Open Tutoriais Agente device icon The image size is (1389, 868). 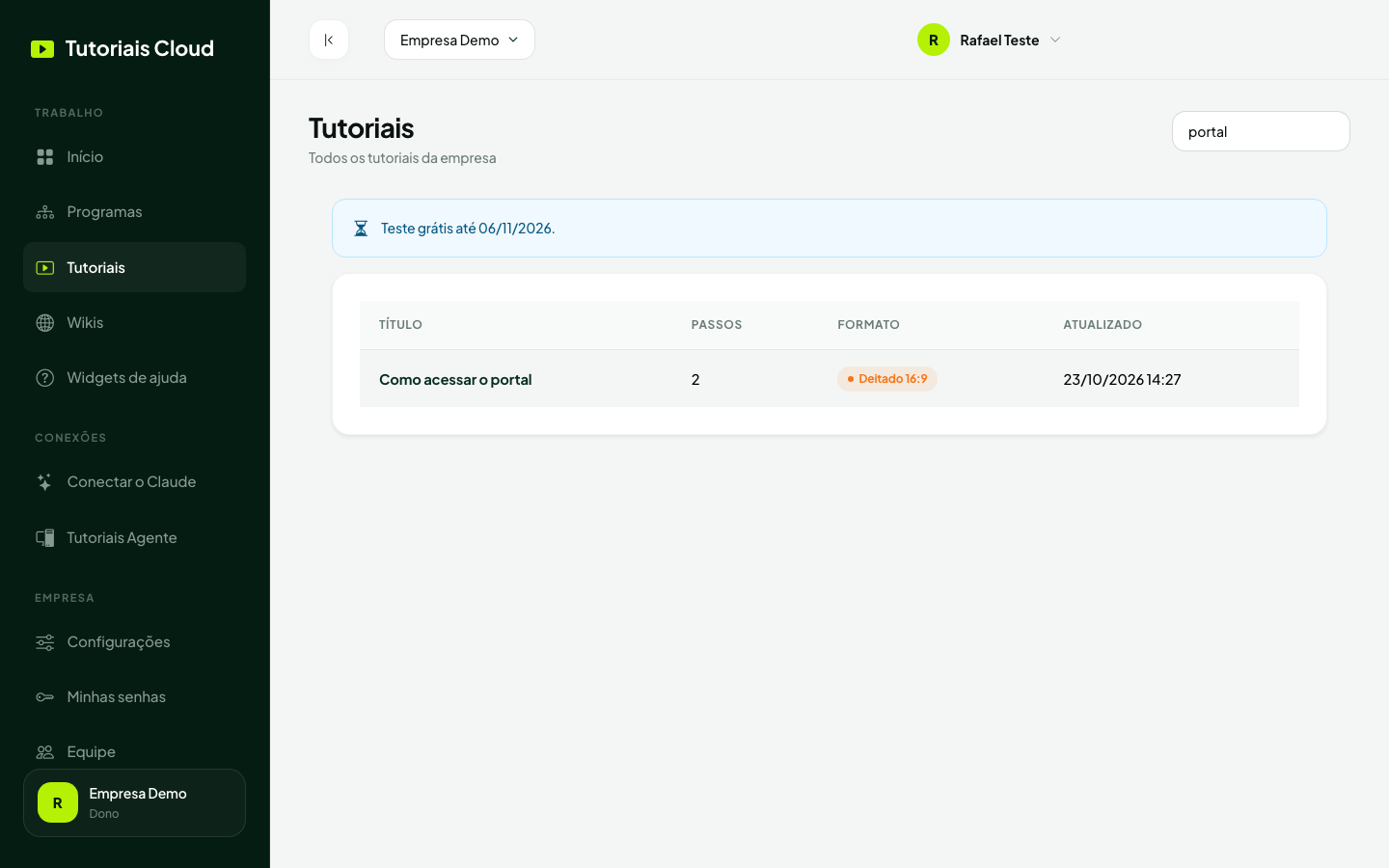(x=45, y=538)
